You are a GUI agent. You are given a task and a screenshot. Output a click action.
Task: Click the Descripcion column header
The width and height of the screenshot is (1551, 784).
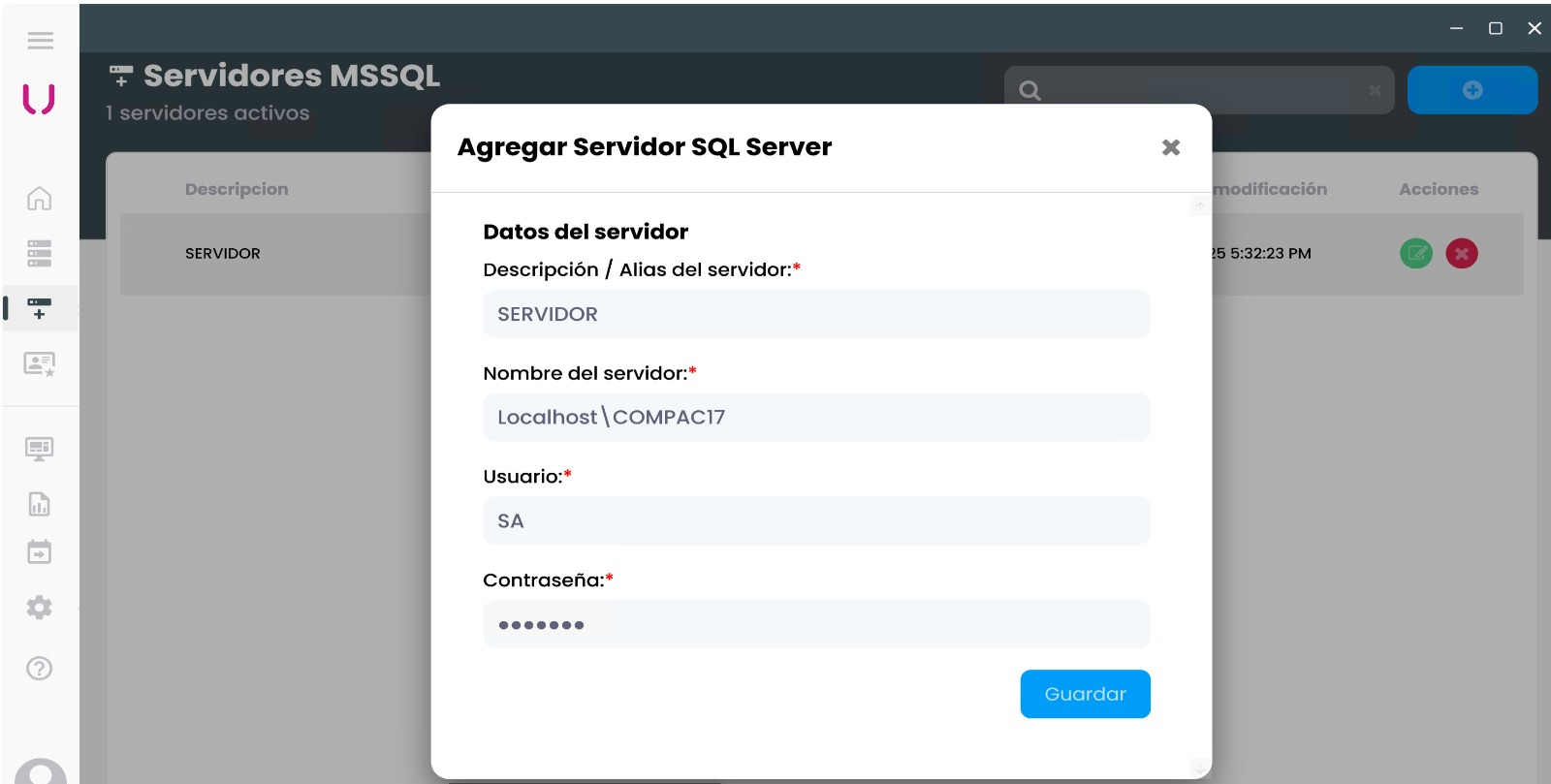pos(237,189)
